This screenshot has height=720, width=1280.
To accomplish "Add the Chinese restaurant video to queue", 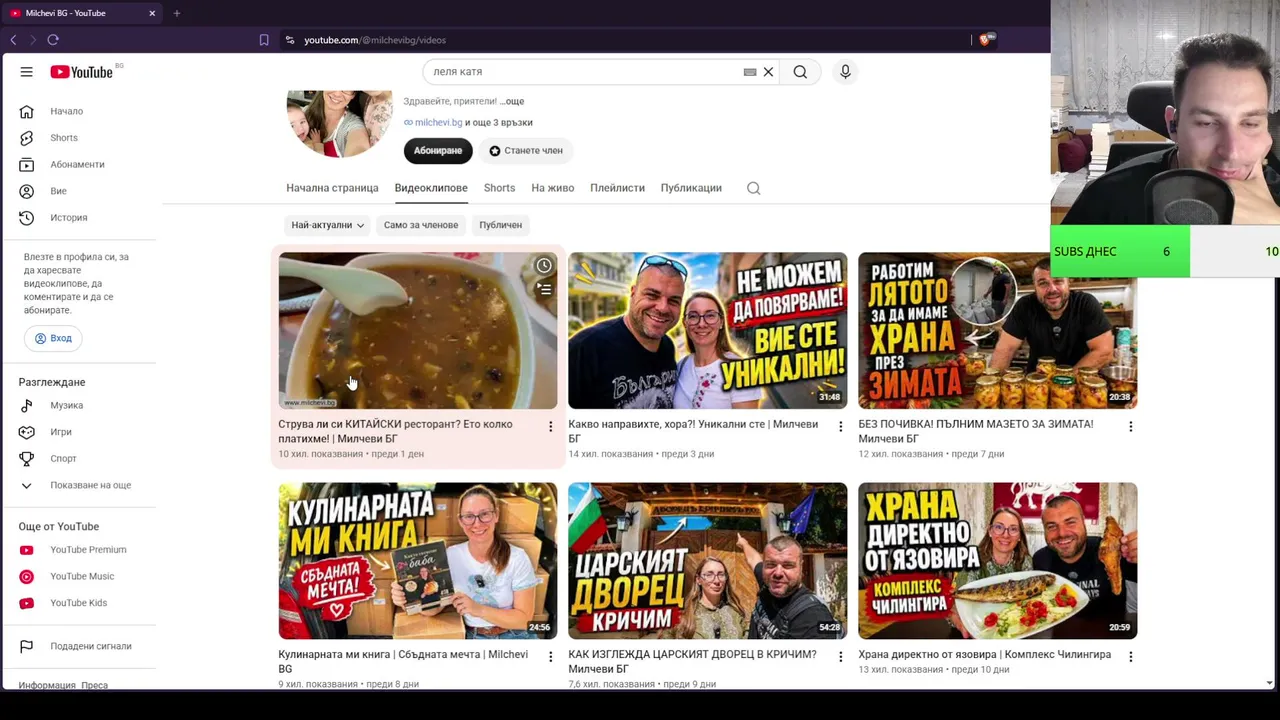I will click(x=543, y=289).
